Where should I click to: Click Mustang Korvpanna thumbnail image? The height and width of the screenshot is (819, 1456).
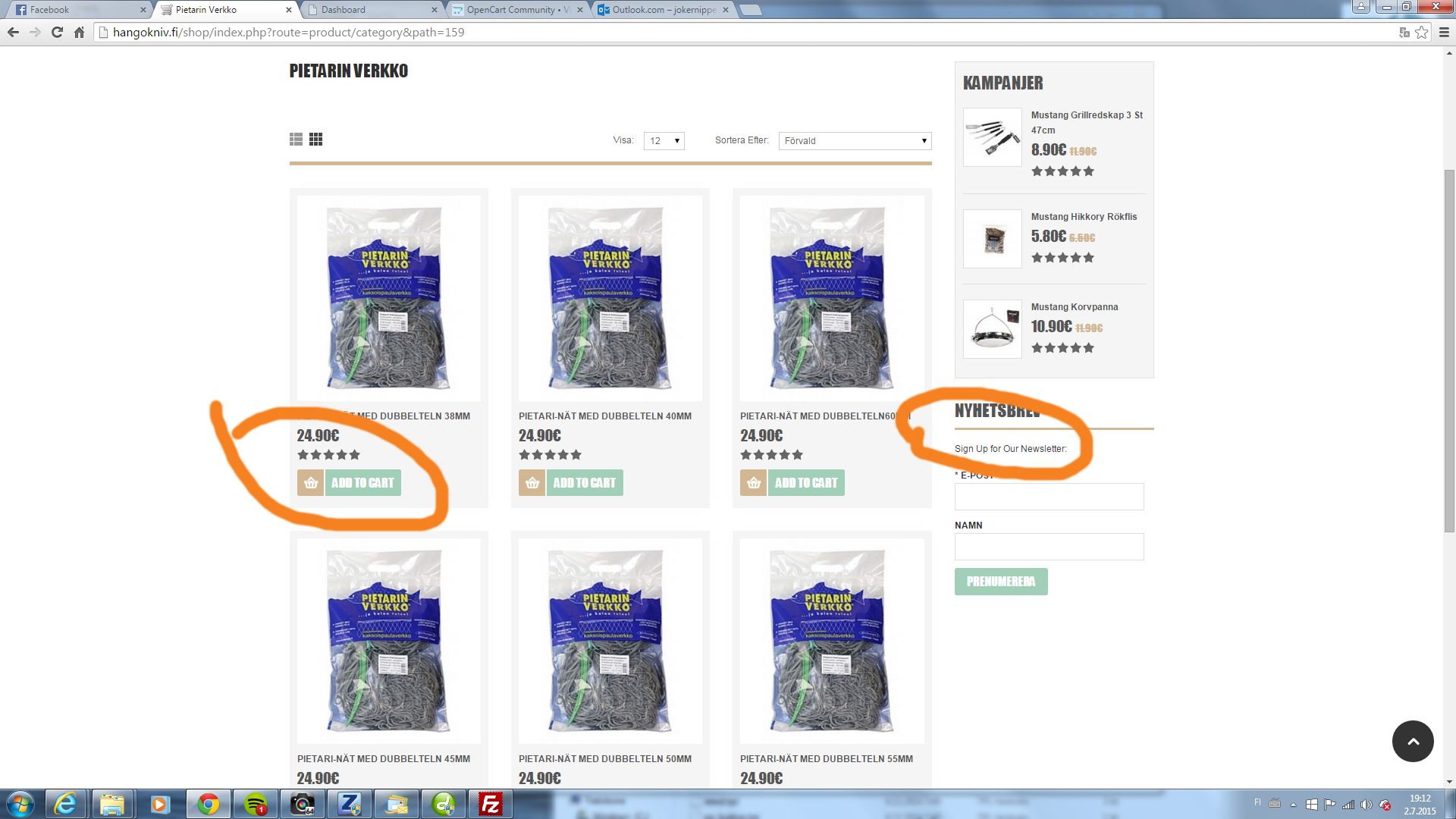click(993, 329)
